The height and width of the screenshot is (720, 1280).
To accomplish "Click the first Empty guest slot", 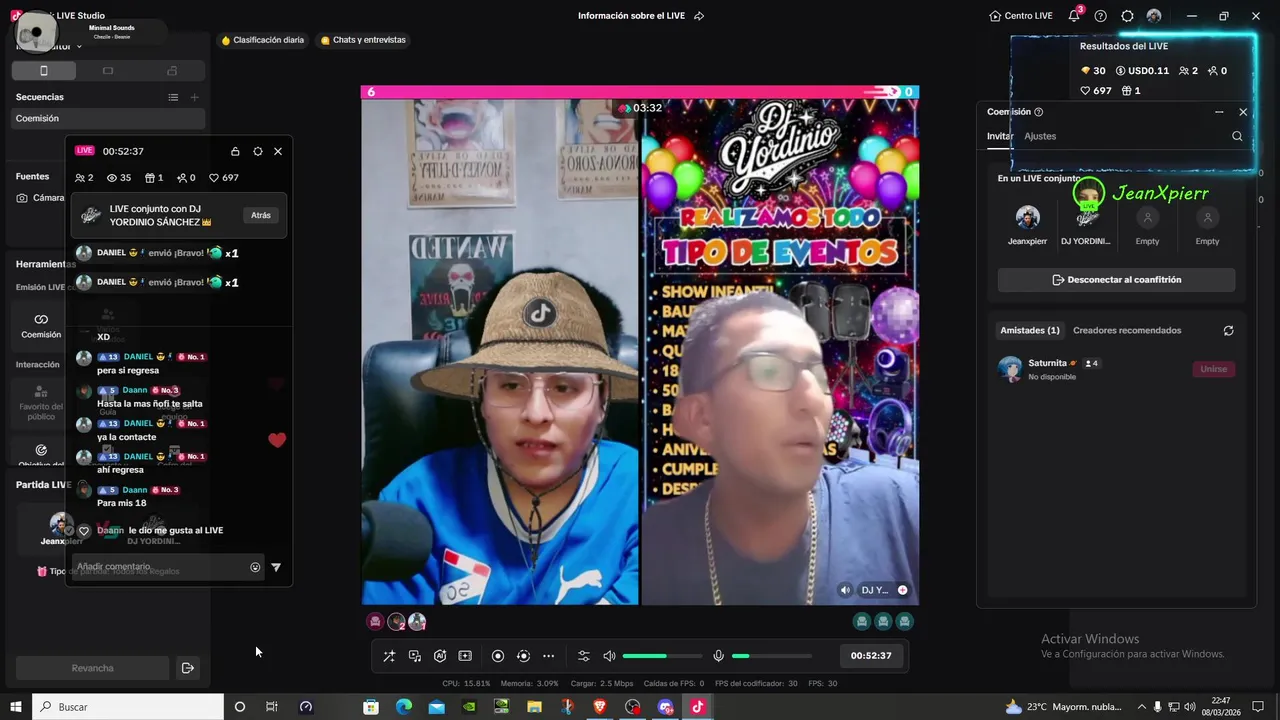I will click(x=1147, y=217).
